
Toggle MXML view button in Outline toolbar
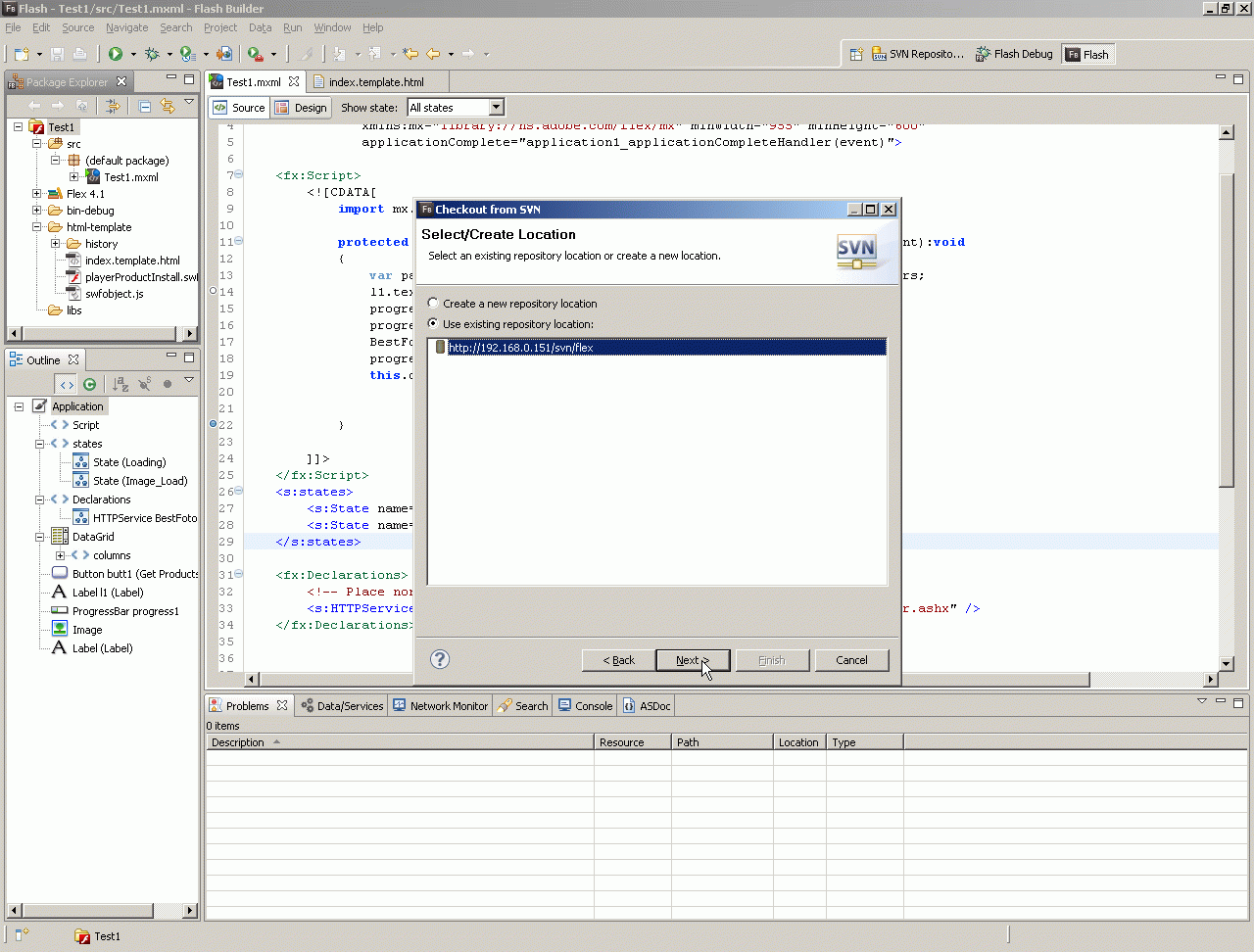66,384
